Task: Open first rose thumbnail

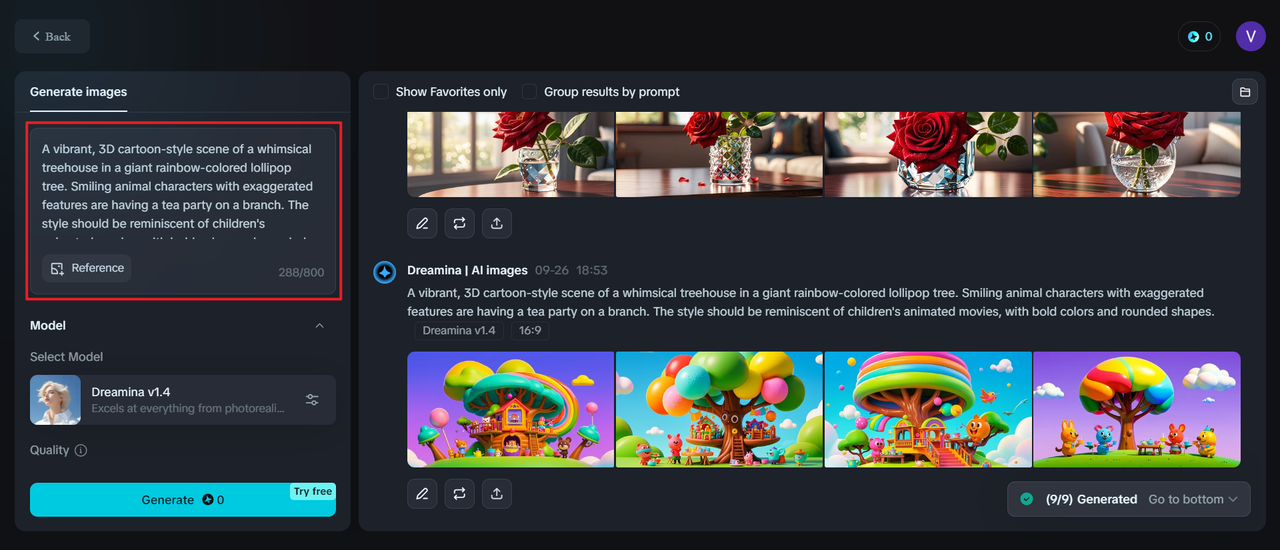Action: pyautogui.click(x=511, y=155)
